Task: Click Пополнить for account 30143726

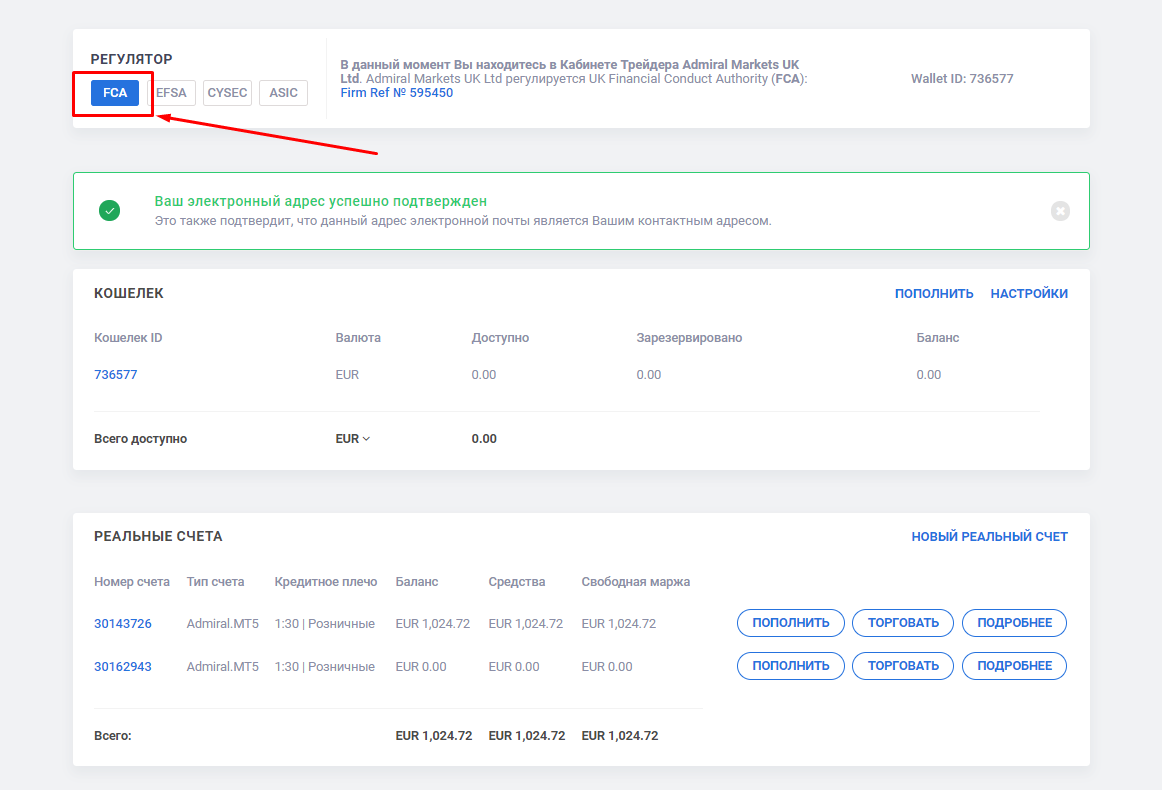Action: tap(791, 623)
